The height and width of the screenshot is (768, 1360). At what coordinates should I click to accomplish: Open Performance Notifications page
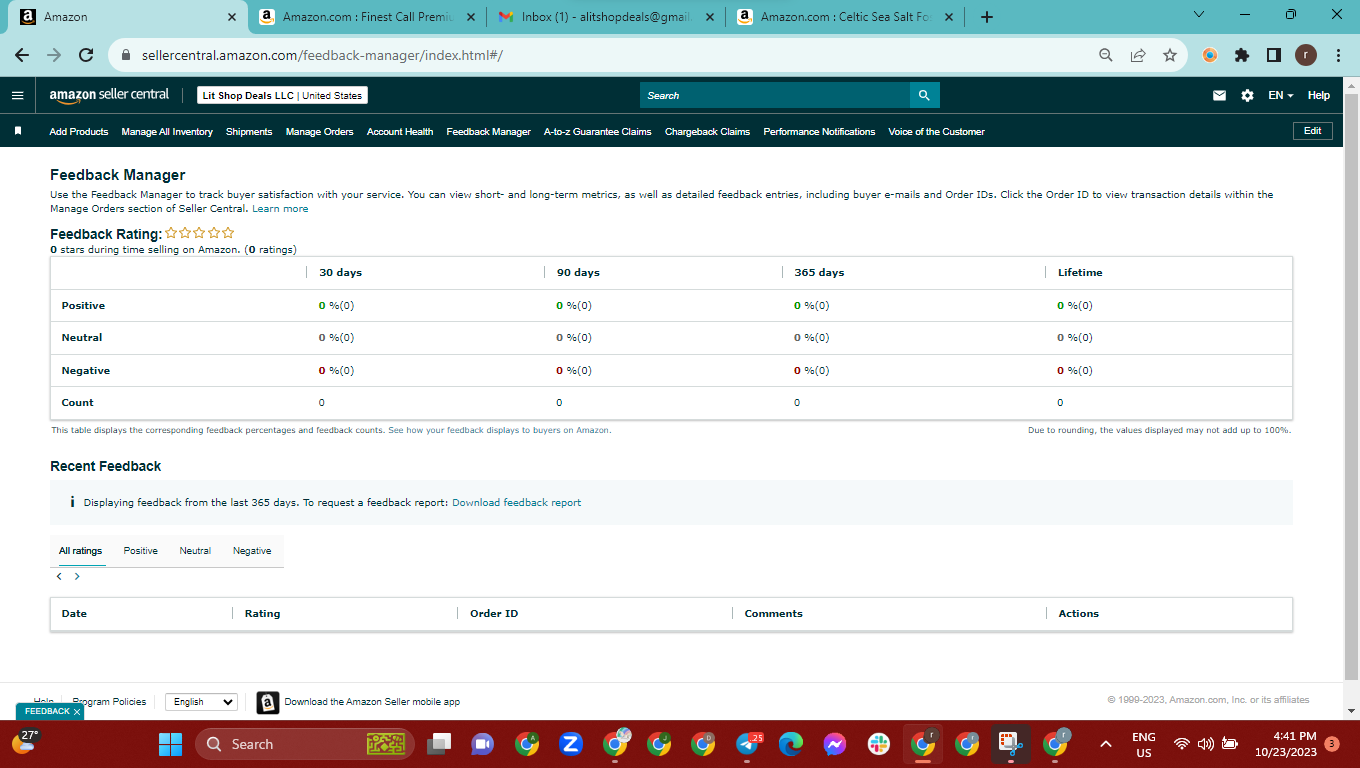(x=819, y=132)
